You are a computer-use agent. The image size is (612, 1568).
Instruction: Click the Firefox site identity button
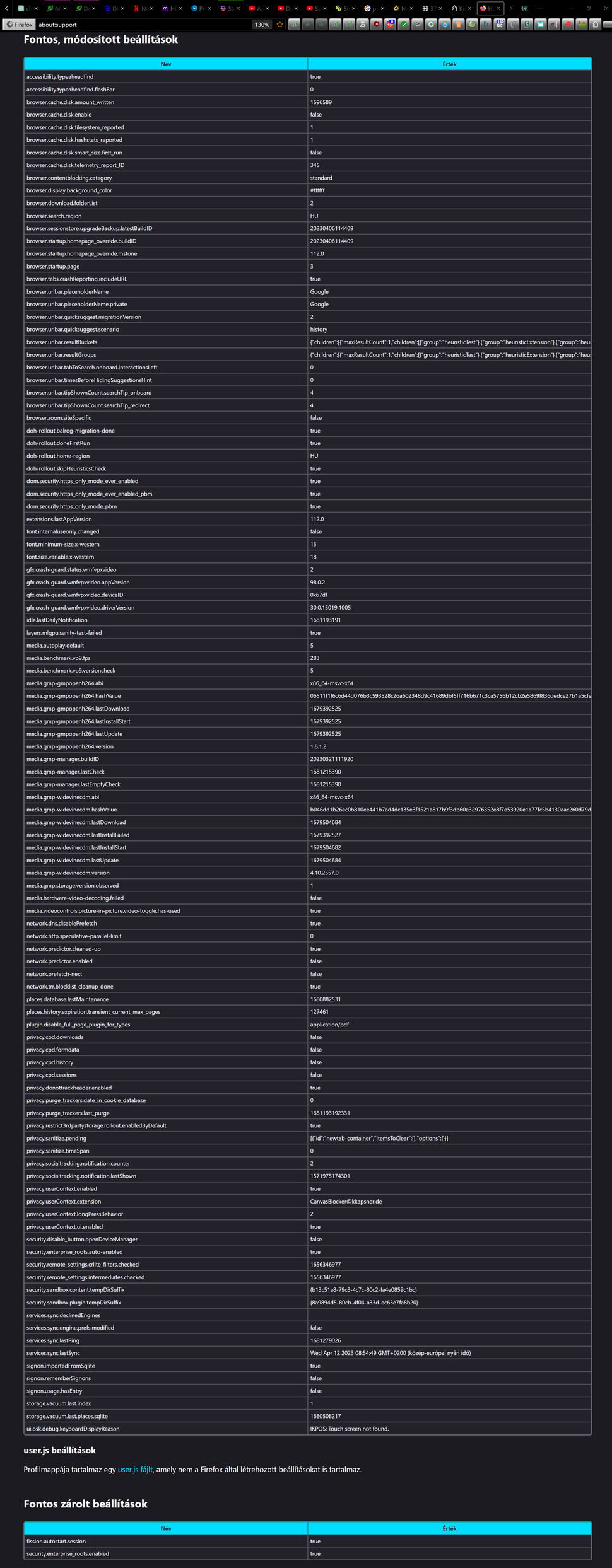click(19, 25)
